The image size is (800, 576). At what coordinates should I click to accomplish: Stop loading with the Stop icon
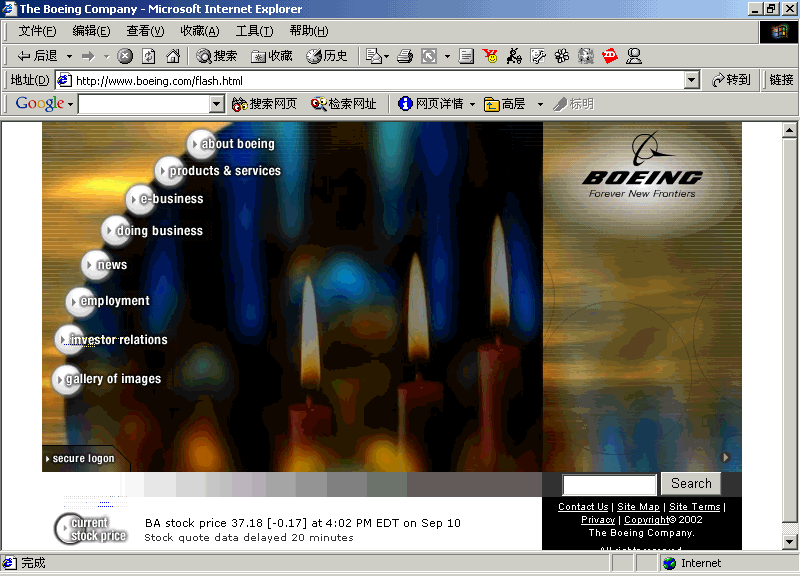click(124, 56)
